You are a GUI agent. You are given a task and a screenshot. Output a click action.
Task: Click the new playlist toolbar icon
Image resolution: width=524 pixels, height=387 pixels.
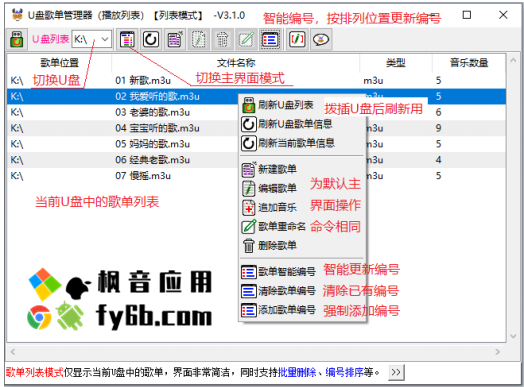point(175,39)
